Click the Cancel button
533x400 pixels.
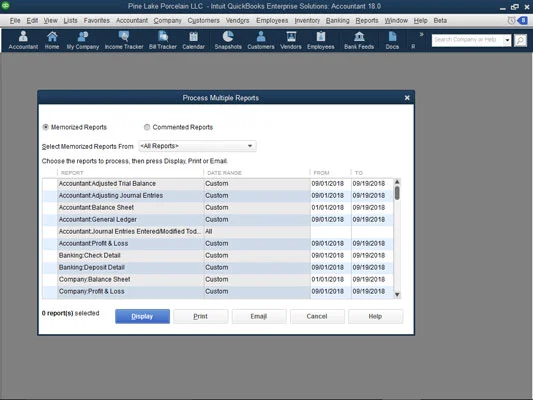click(317, 316)
